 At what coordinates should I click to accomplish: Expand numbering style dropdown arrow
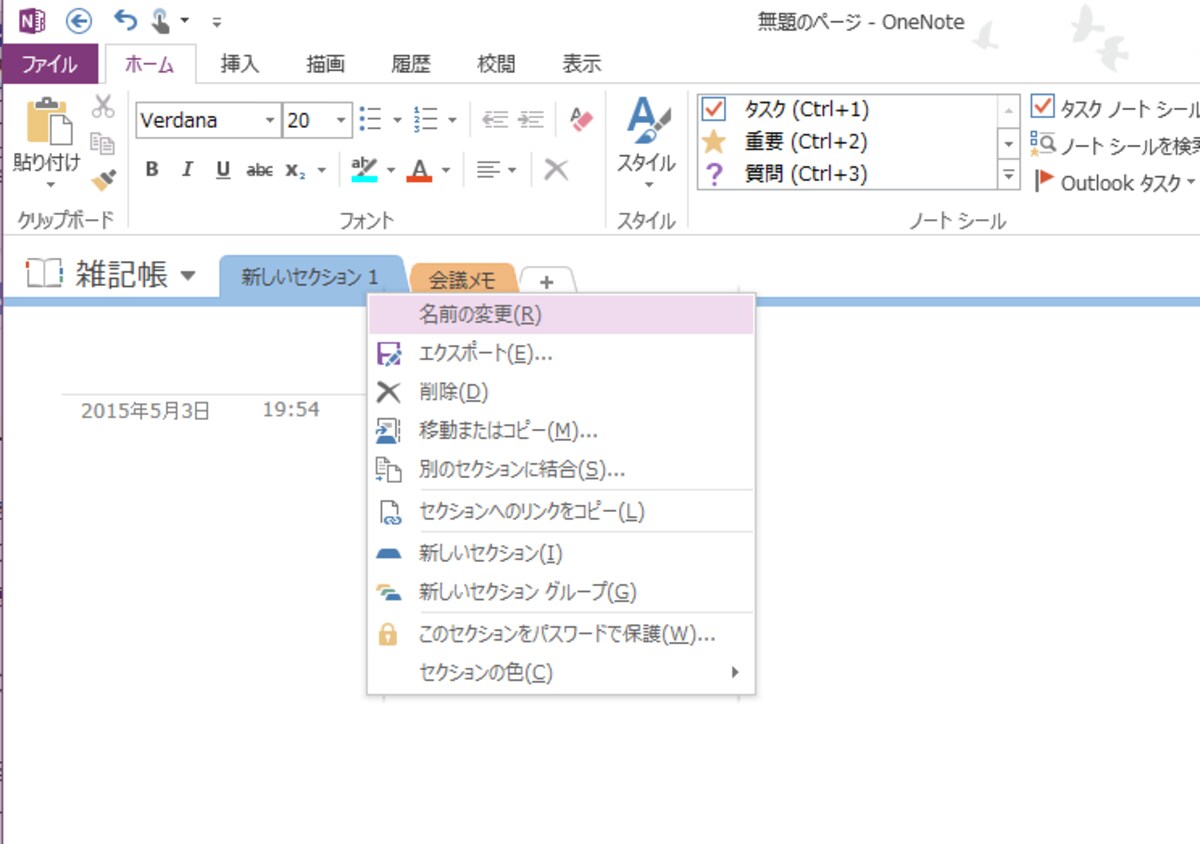coord(452,121)
